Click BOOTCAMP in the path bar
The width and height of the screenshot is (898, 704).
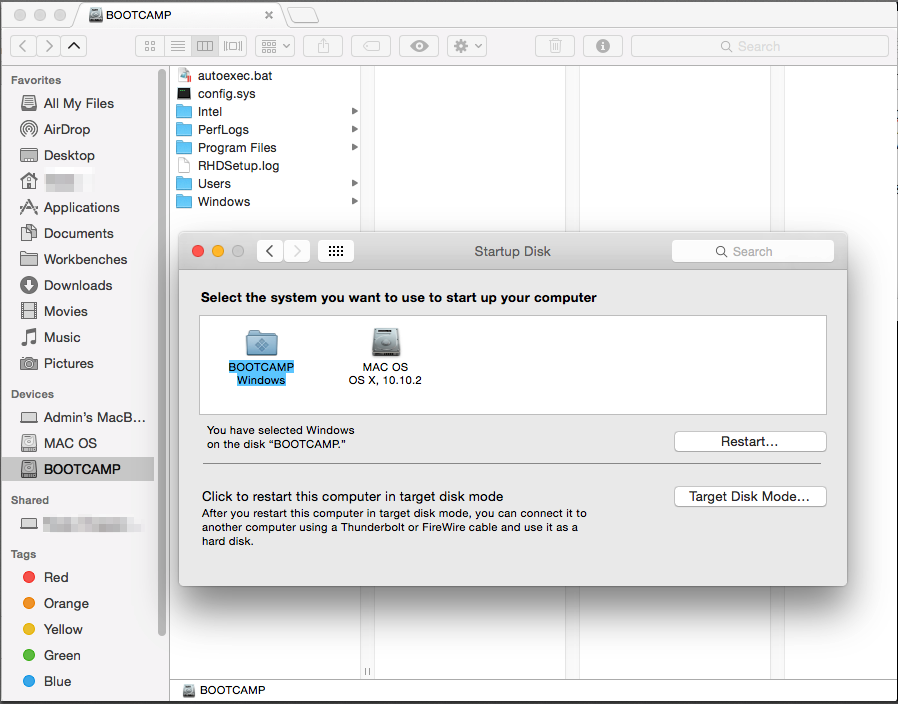click(224, 690)
